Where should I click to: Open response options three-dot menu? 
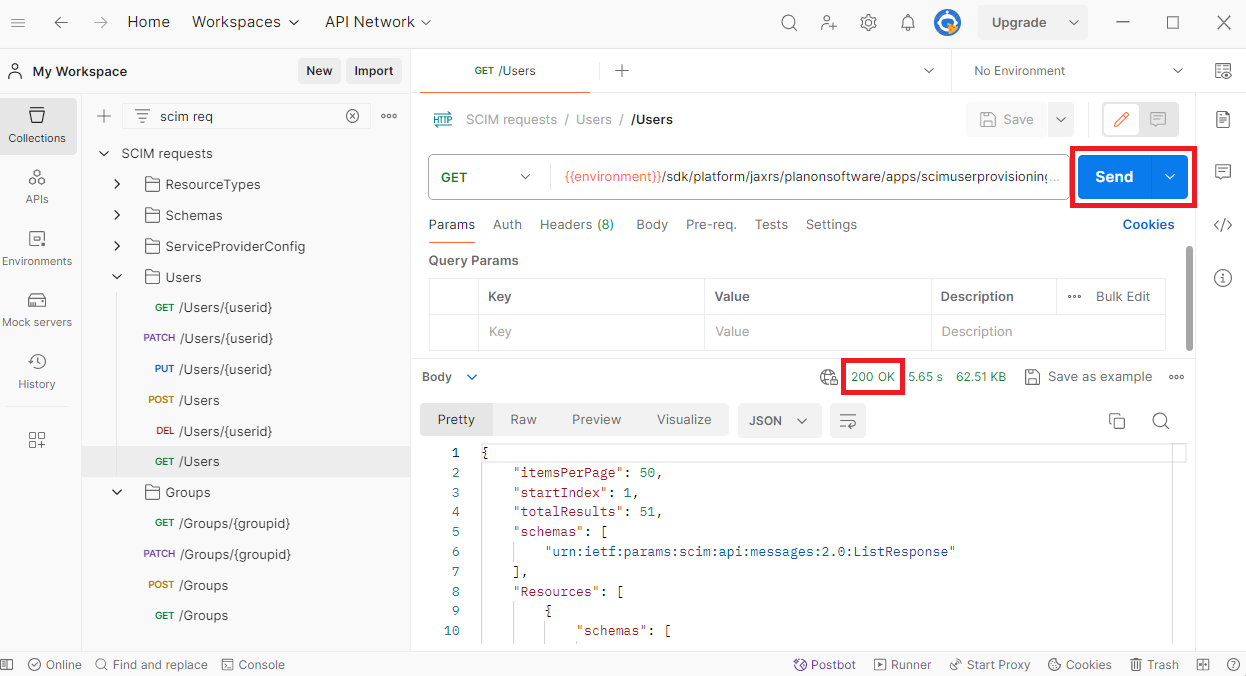click(x=1176, y=377)
